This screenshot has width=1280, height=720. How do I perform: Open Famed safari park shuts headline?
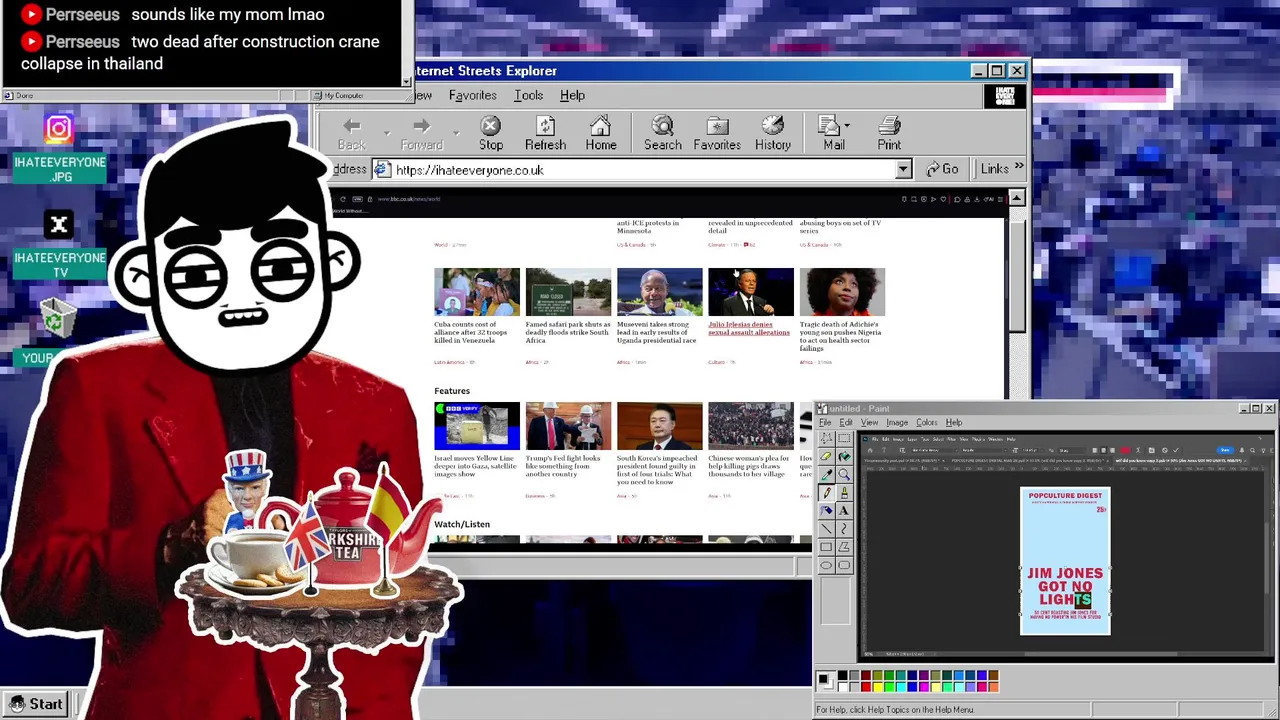pos(567,332)
